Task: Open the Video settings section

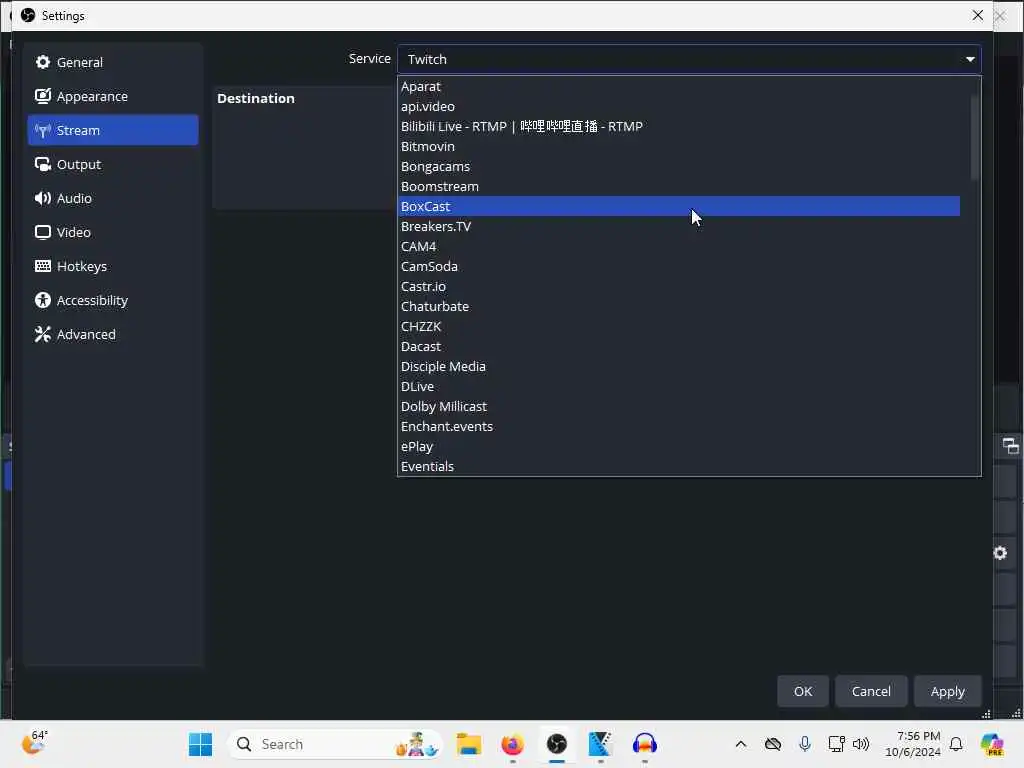Action: [x=112, y=232]
